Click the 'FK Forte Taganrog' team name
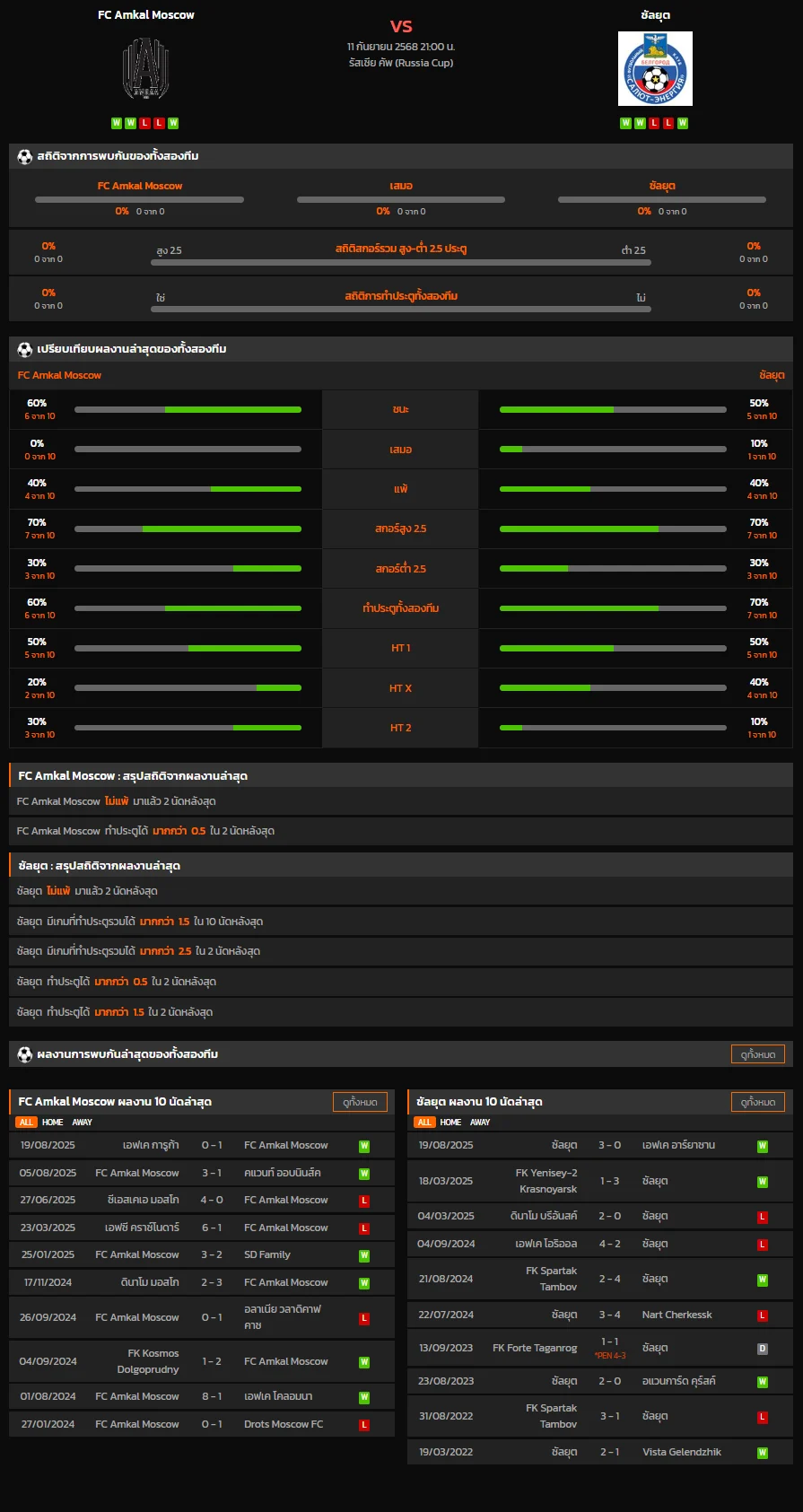Screen dimensions: 803x1512 point(535,1349)
